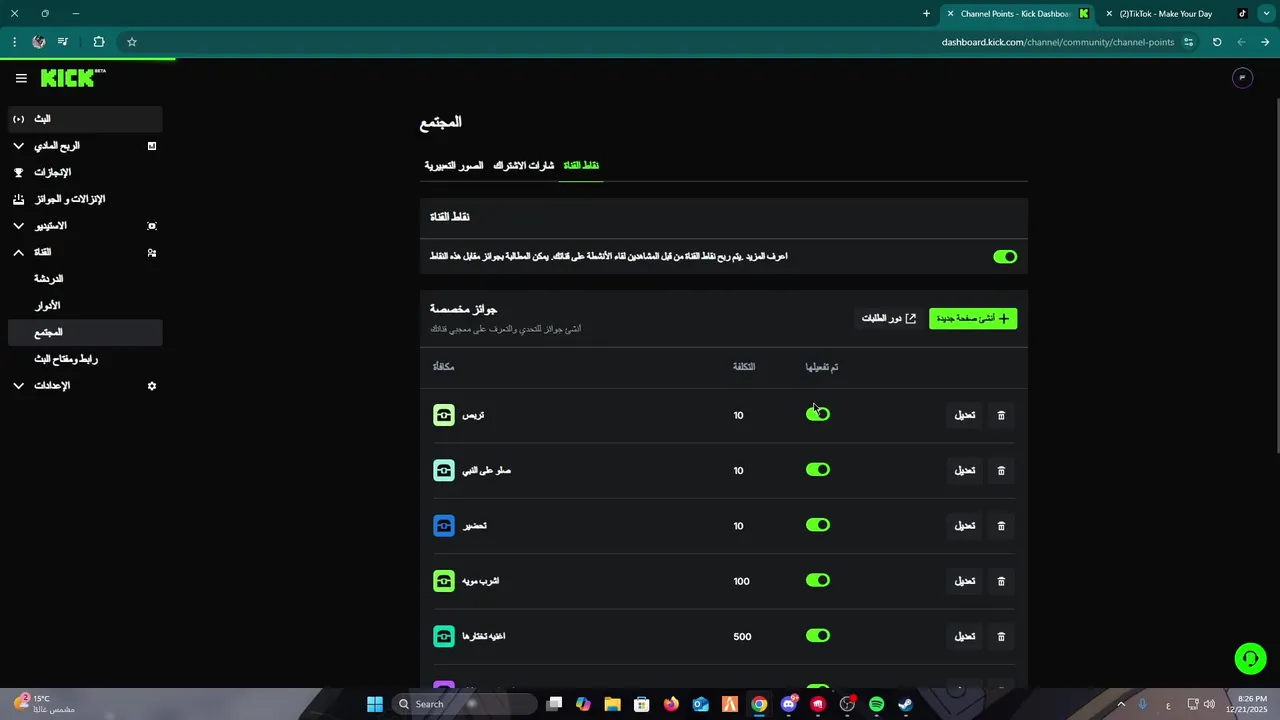Toggle the main نقاط القناة channel points switch

click(1005, 257)
